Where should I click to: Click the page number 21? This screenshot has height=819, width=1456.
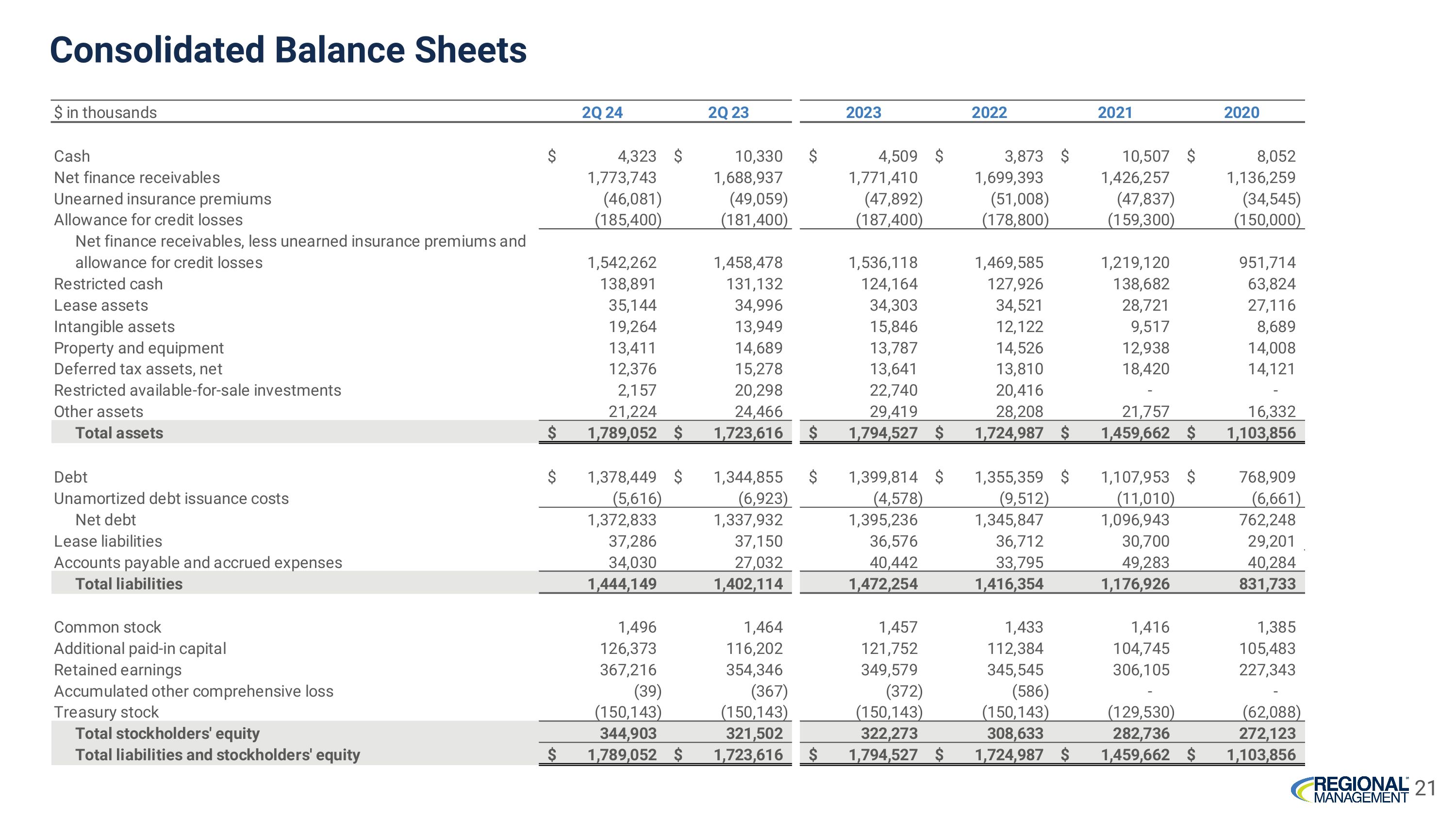point(1424,788)
